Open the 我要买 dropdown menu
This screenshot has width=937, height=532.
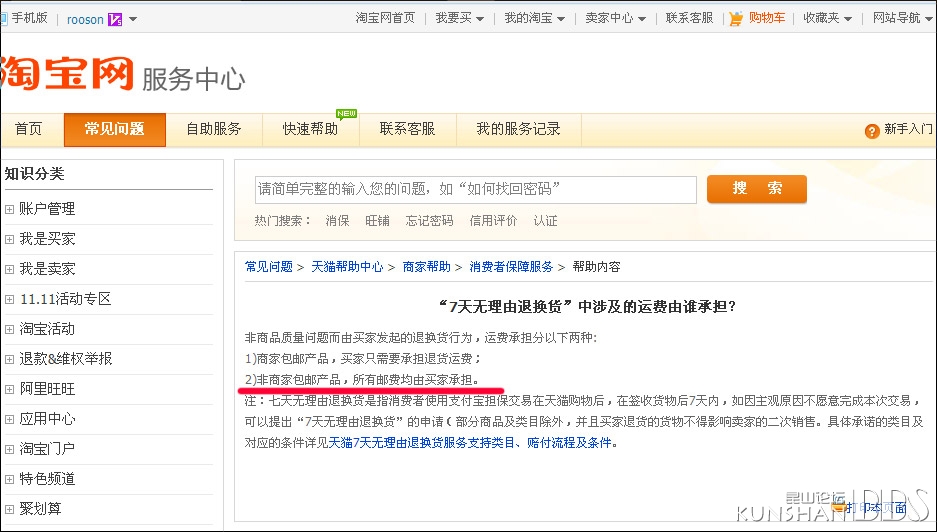460,19
